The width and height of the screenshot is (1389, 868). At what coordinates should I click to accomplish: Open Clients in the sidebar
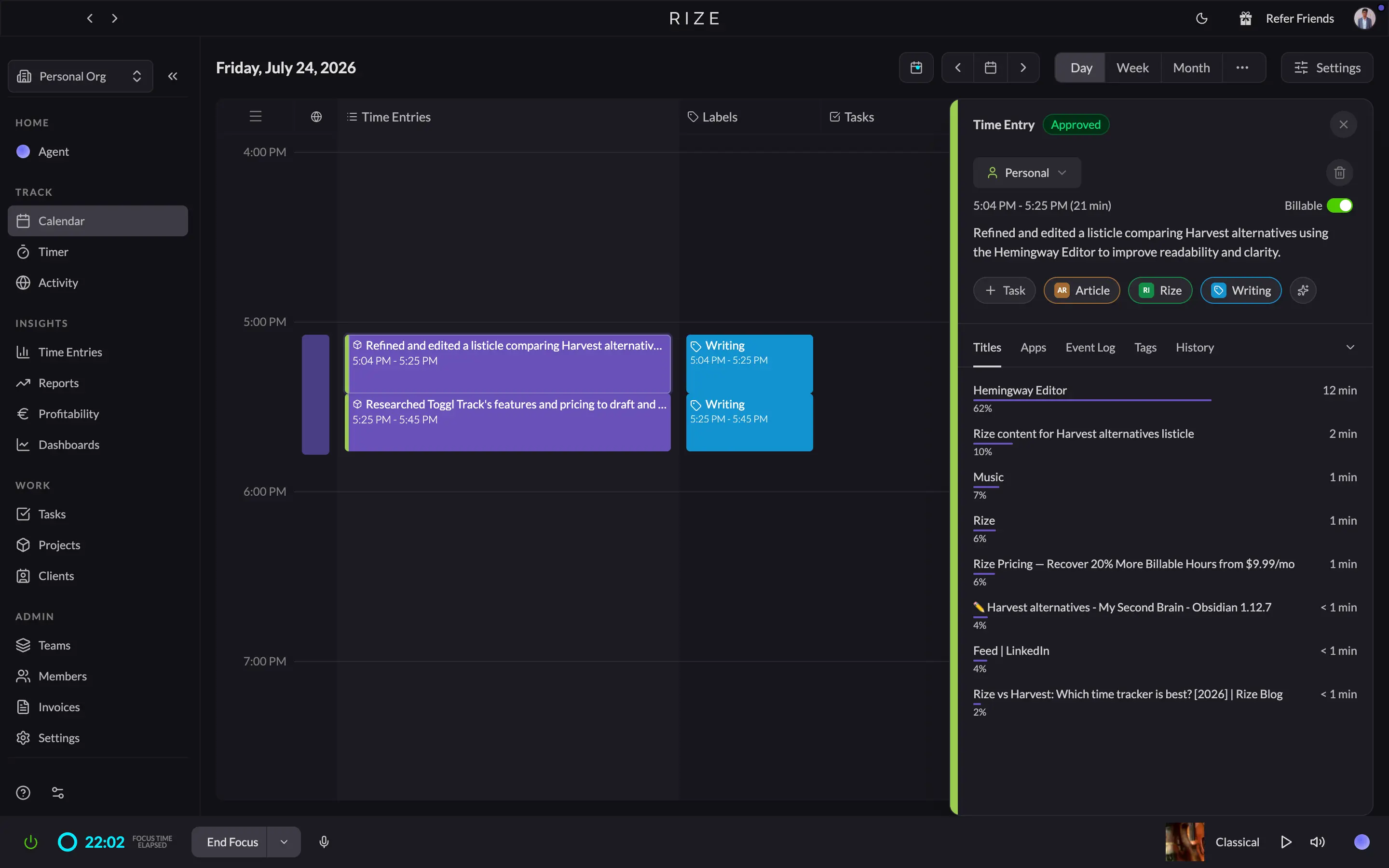tap(97, 576)
